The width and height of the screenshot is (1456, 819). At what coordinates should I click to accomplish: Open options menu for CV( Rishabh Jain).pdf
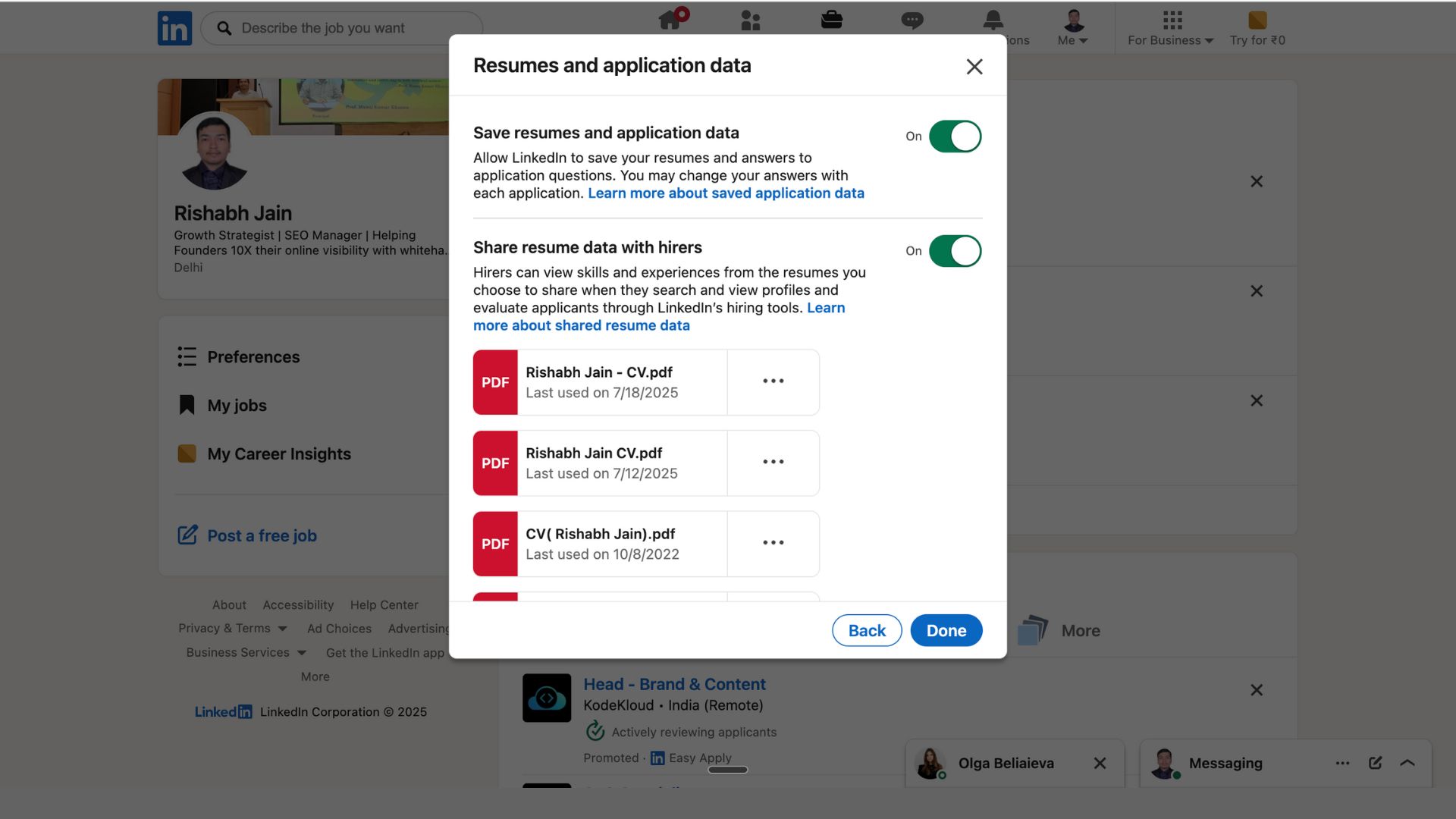tap(773, 543)
